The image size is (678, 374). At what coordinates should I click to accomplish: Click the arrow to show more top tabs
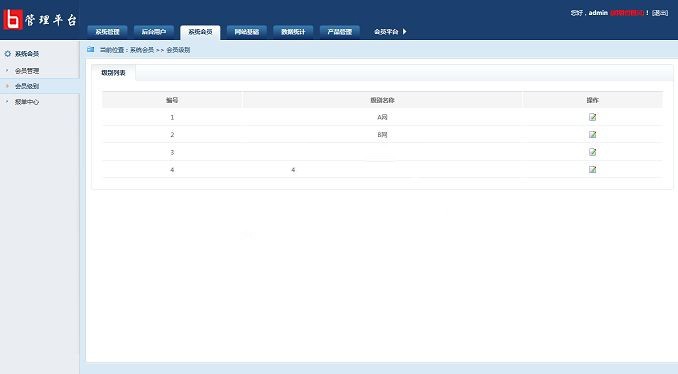coord(404,32)
